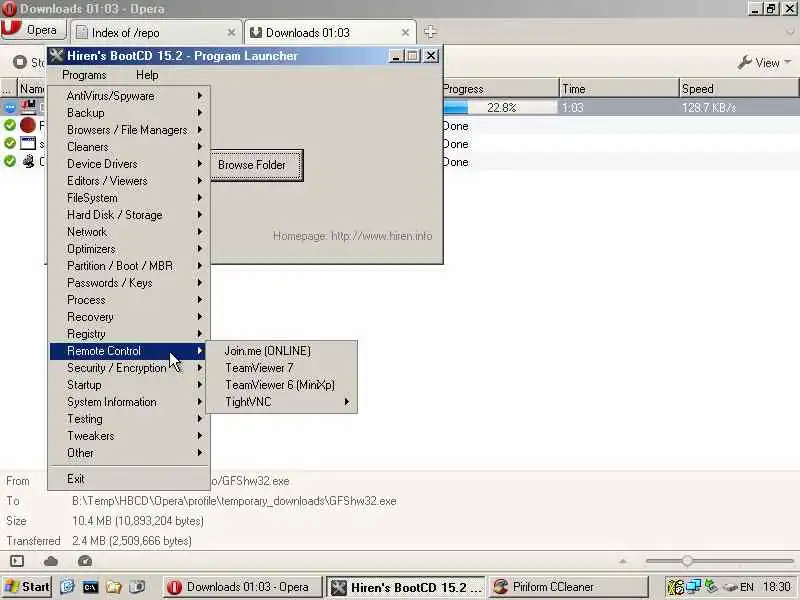Sort downloads by Progress column

(500, 89)
